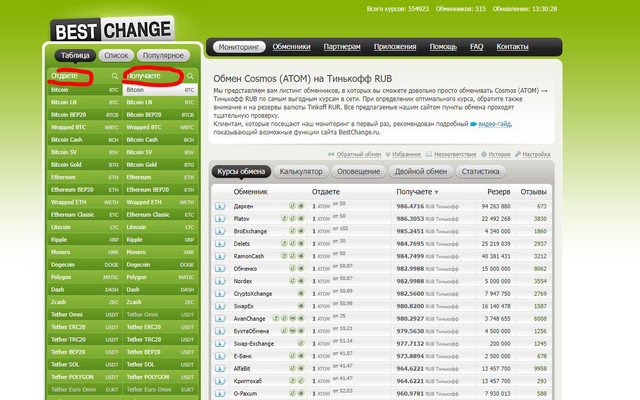The image size is (640, 400).
Task: Switch to the Список view tab
Action: tap(116, 56)
